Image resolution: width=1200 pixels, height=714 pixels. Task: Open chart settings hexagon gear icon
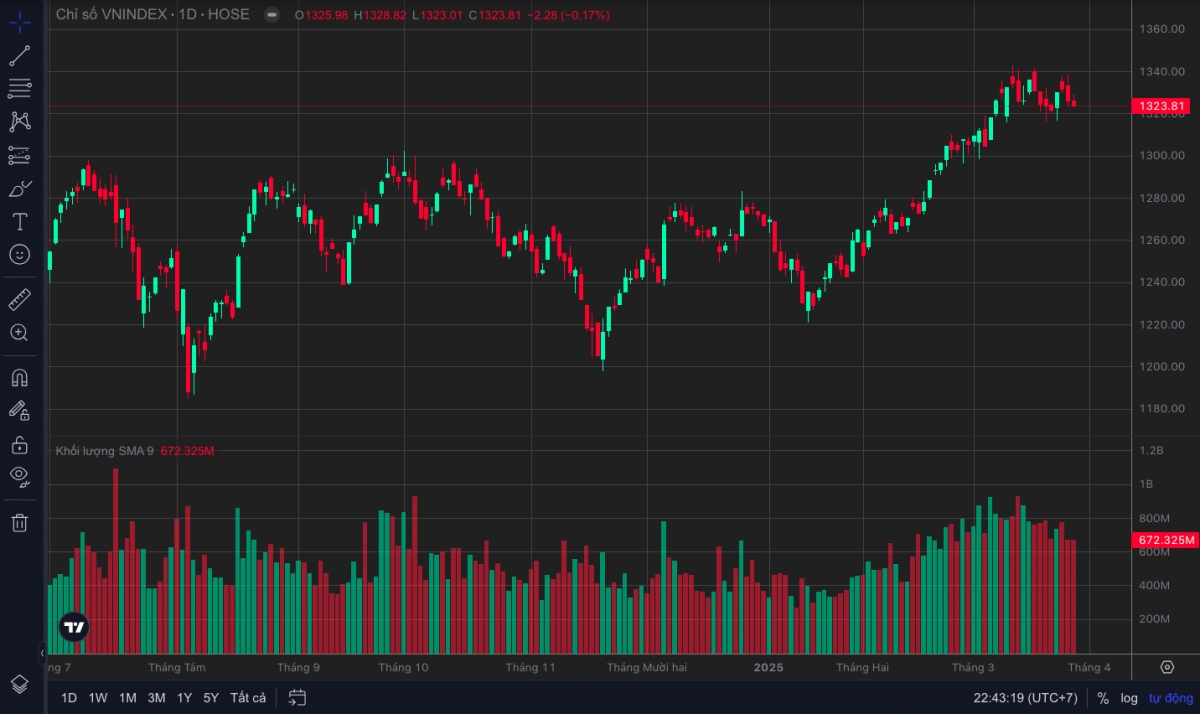(x=1167, y=667)
